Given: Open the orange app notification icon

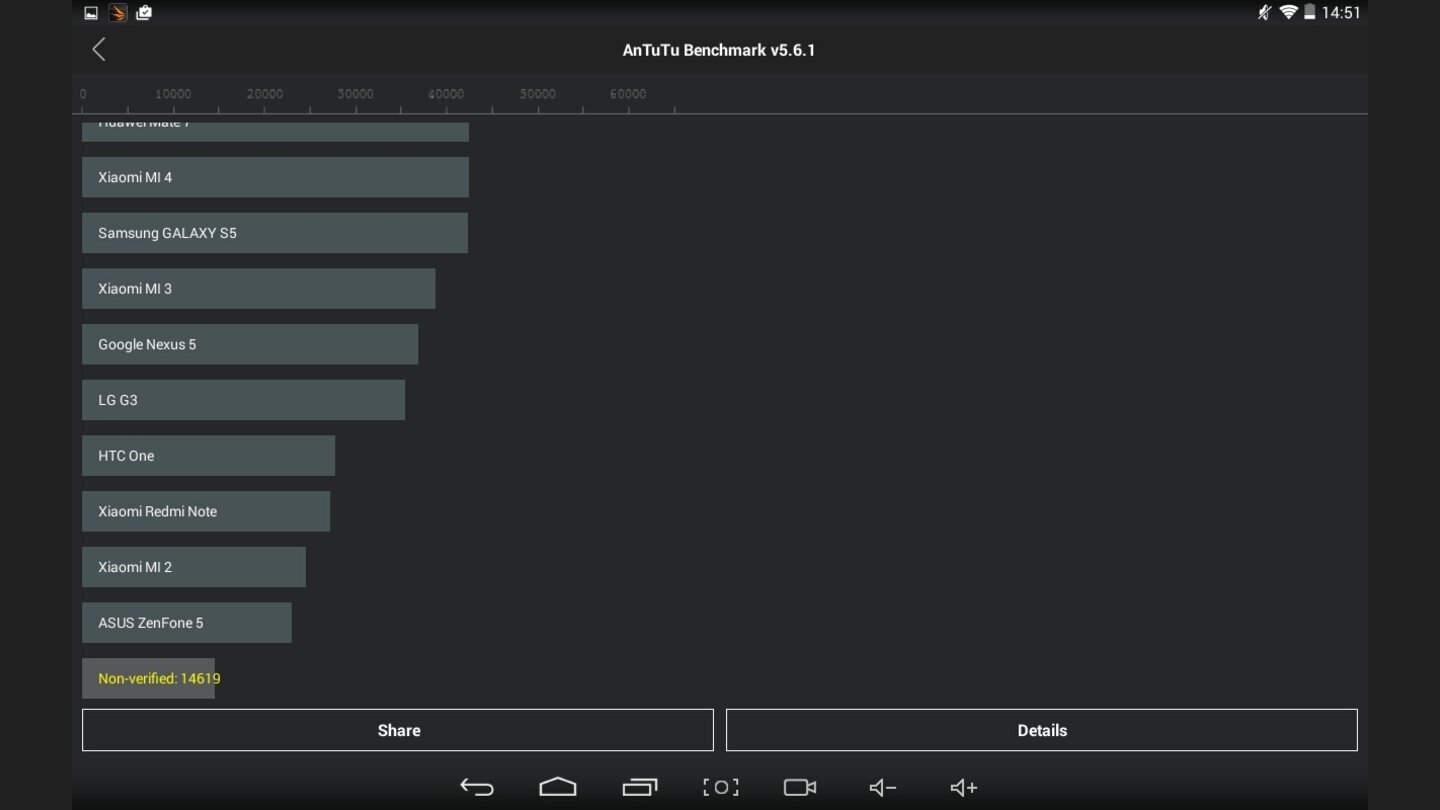Looking at the screenshot, I should click(117, 13).
